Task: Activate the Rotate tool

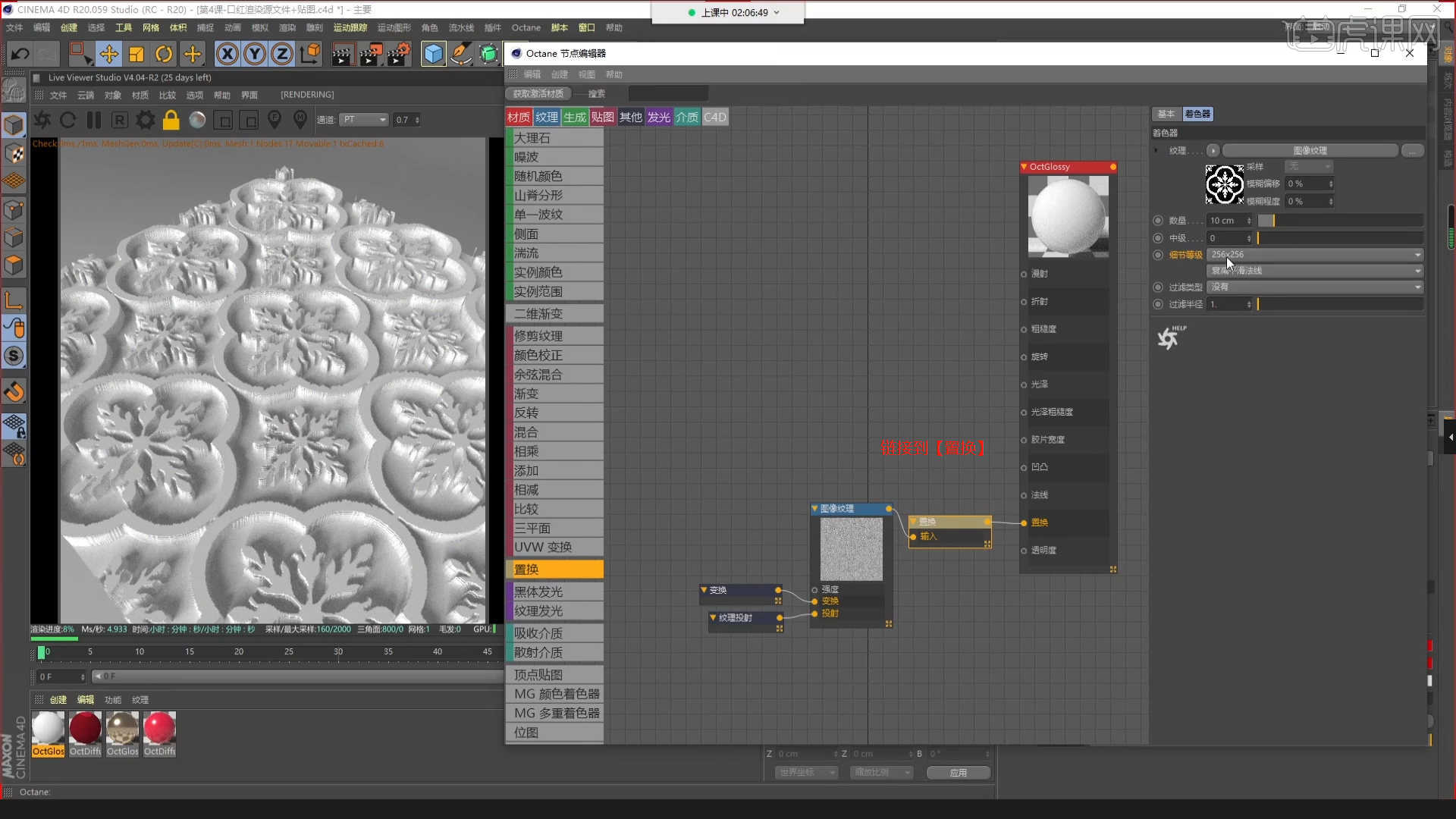Action: tap(164, 54)
